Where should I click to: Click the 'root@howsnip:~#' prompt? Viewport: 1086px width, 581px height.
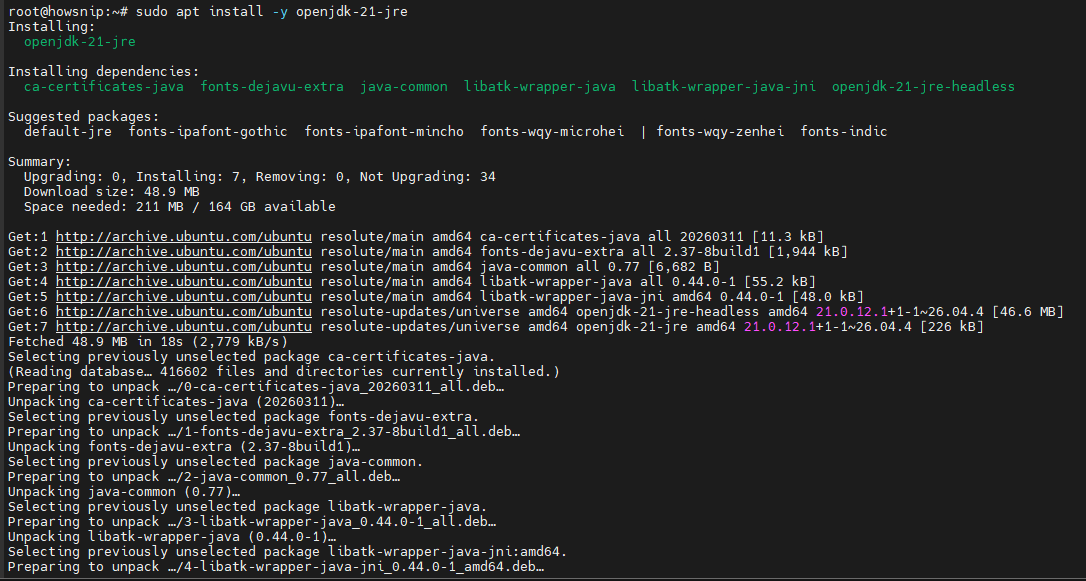click(68, 12)
